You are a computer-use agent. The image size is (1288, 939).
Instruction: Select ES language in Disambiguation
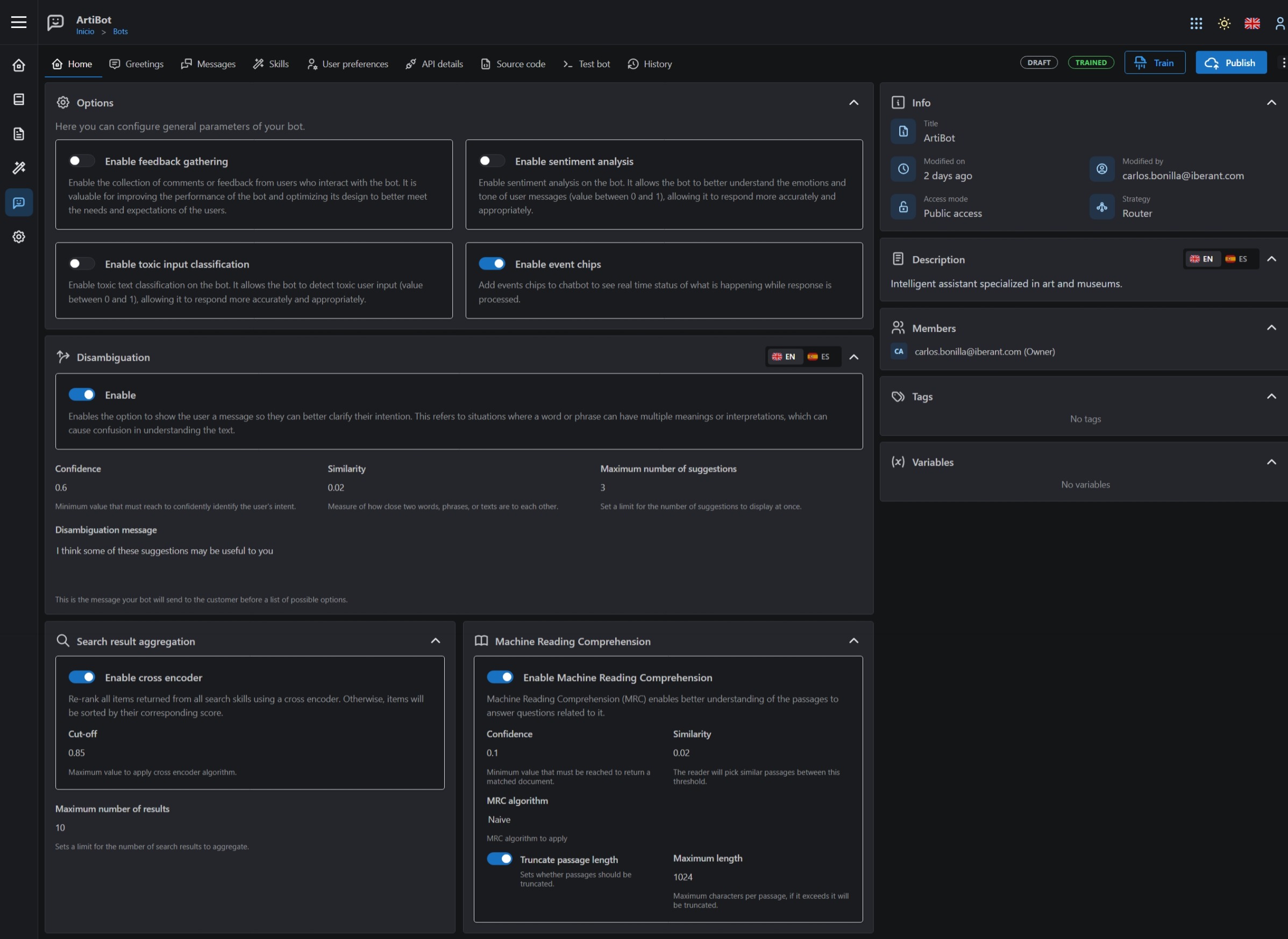coord(819,357)
